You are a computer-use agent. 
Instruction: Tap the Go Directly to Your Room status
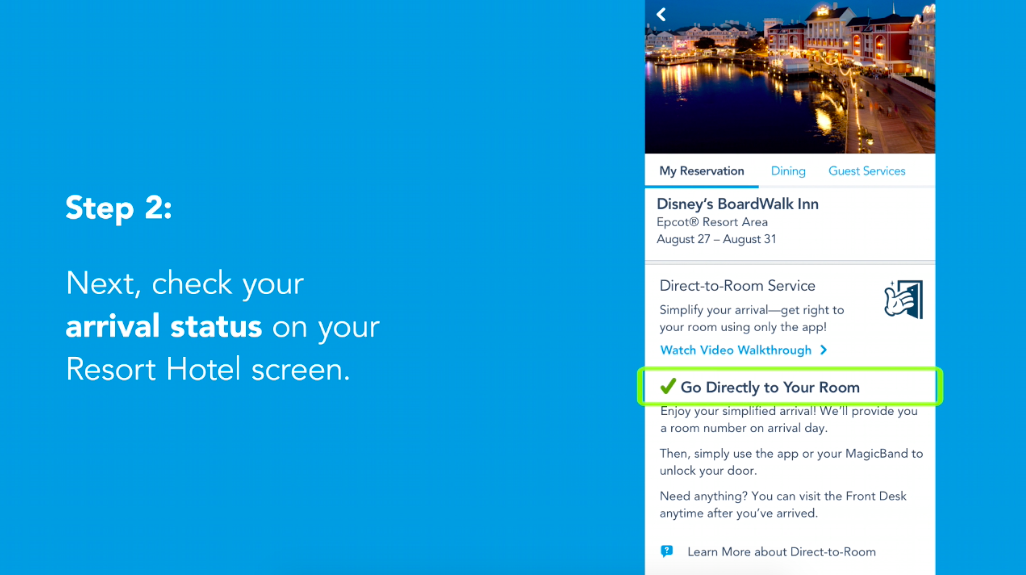(770, 387)
